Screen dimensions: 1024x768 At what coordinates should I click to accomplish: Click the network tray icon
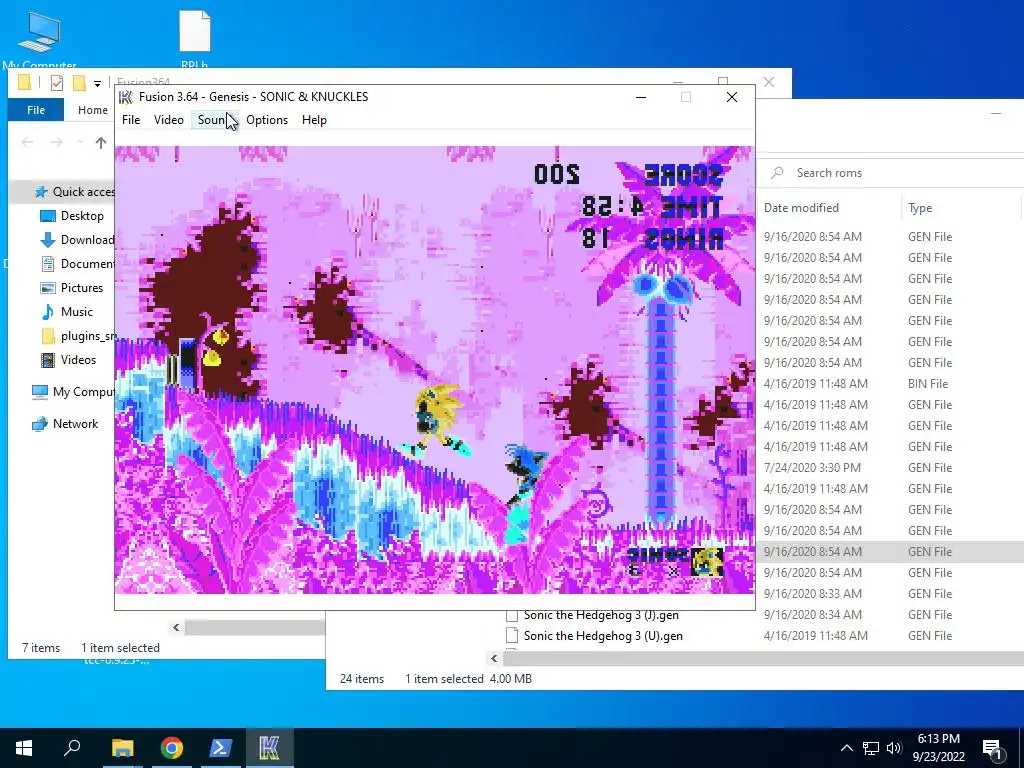click(x=871, y=748)
